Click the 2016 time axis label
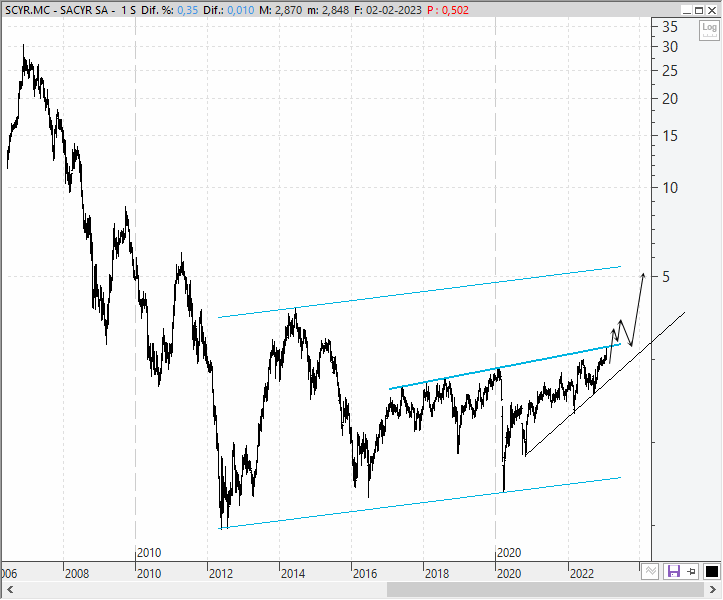The image size is (723, 600). [x=365, y=574]
